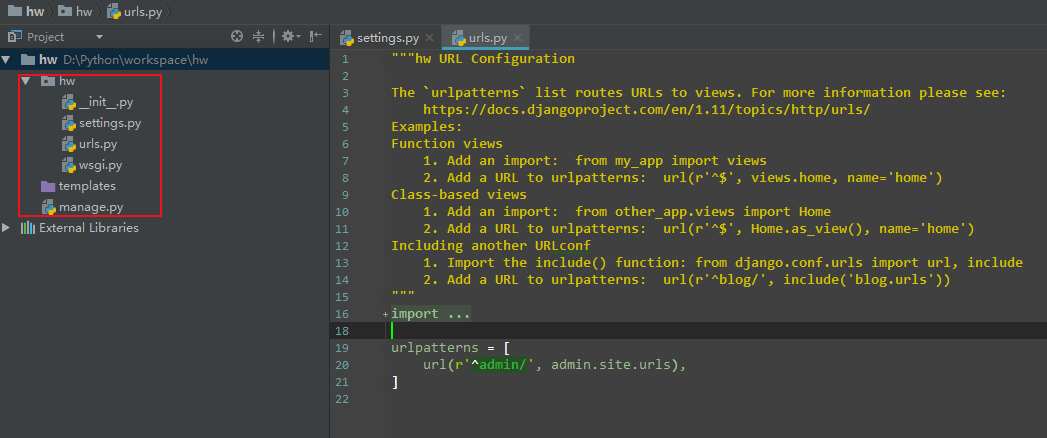1047x438 pixels.
Task: Click the External Libraries label
Action: (89, 228)
